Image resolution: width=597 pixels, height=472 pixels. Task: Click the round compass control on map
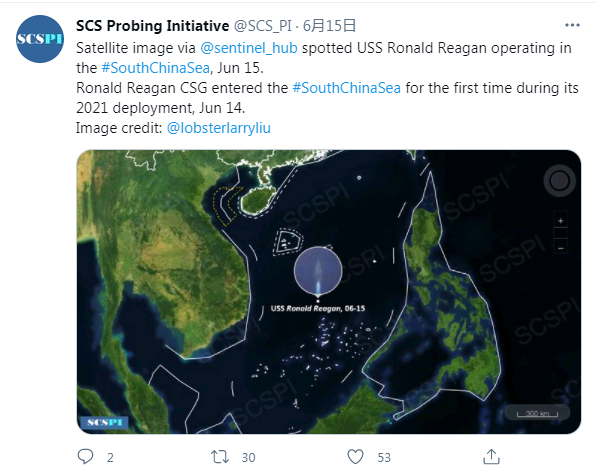(559, 180)
